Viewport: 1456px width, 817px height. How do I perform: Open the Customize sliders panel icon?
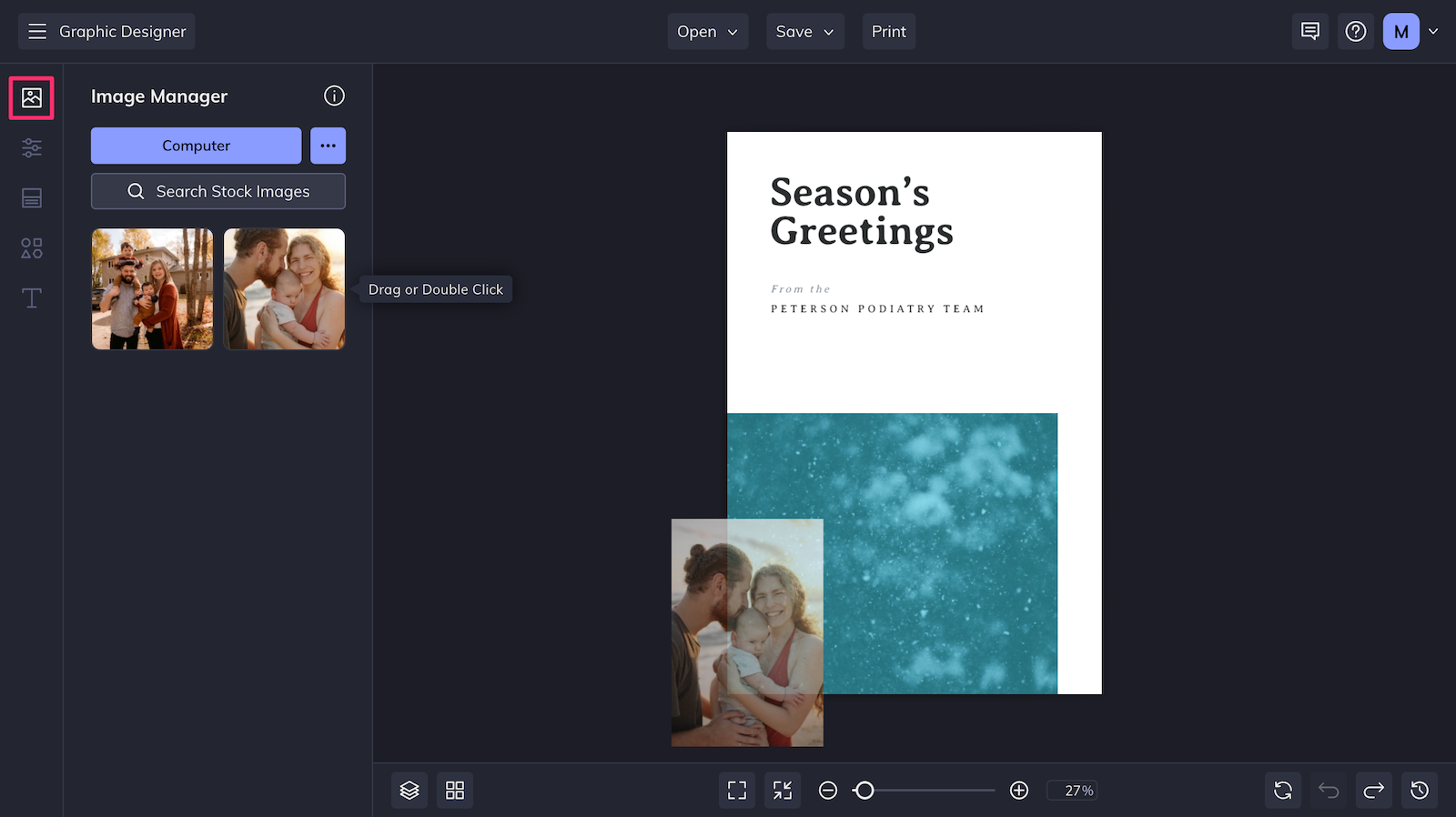32,147
